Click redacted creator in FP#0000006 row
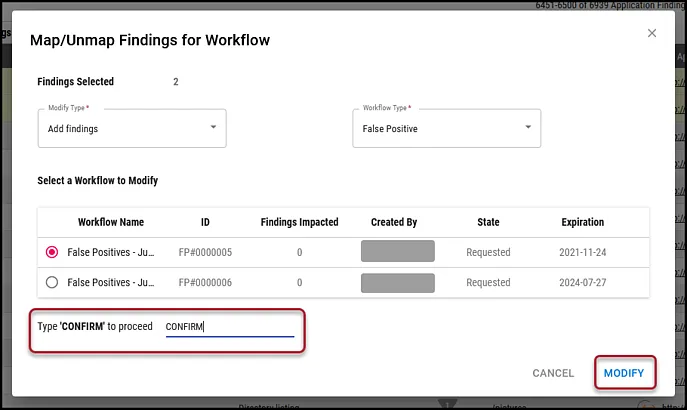The height and width of the screenshot is (410, 687). tap(398, 283)
